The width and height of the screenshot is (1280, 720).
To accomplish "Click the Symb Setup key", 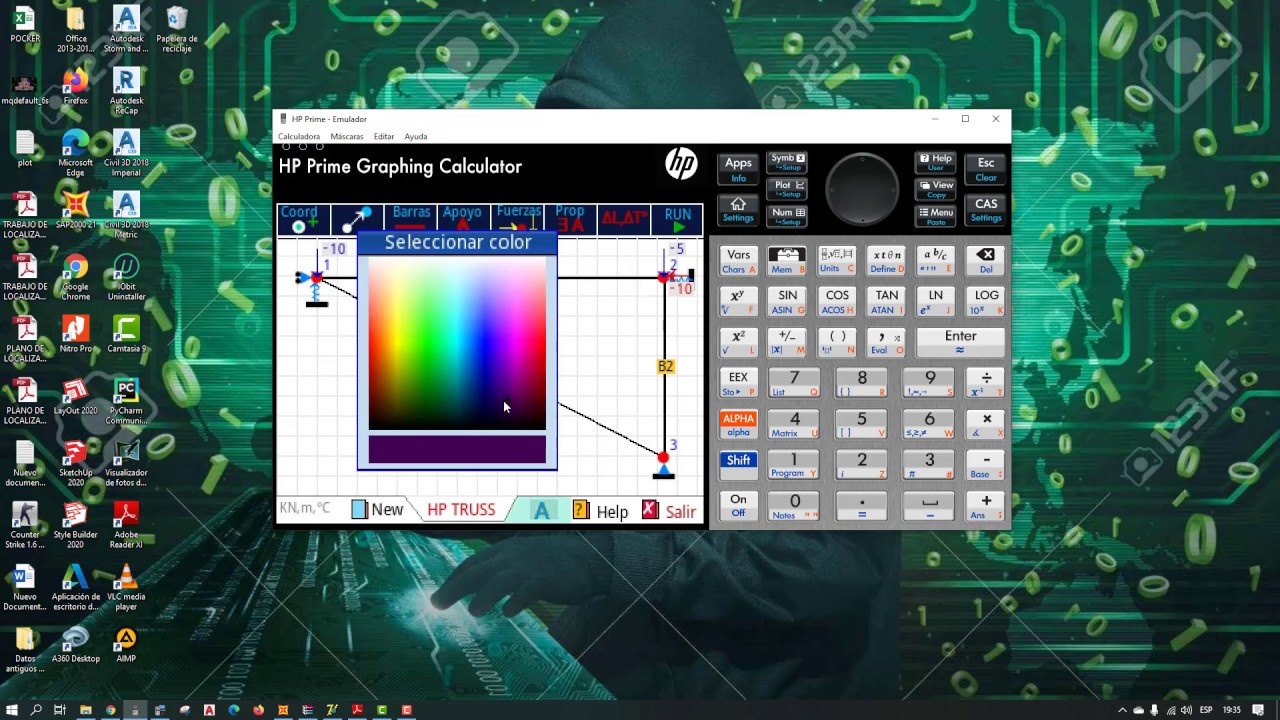I will pos(787,162).
